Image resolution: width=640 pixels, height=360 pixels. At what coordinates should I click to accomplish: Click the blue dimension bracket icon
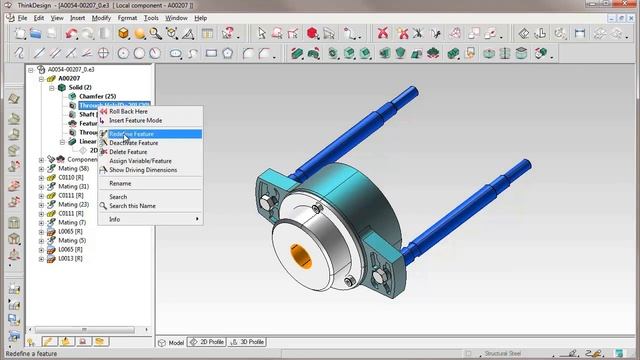pos(580,33)
